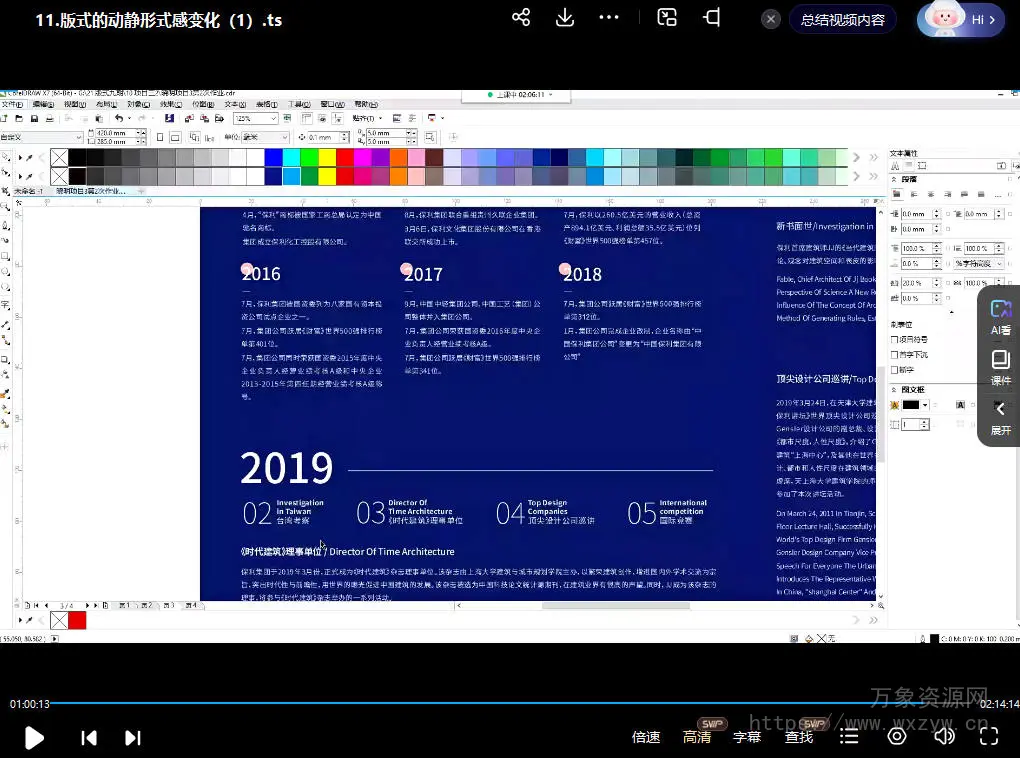Tick the 断字 checkbox
Screen dimensions: 1020x758
click(895, 370)
